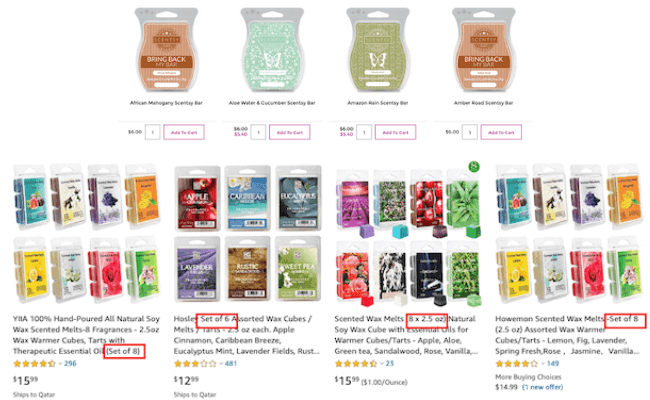Open Amazon Rain Scentsy Bar image
This screenshot has width=650, height=400.
[378, 51]
